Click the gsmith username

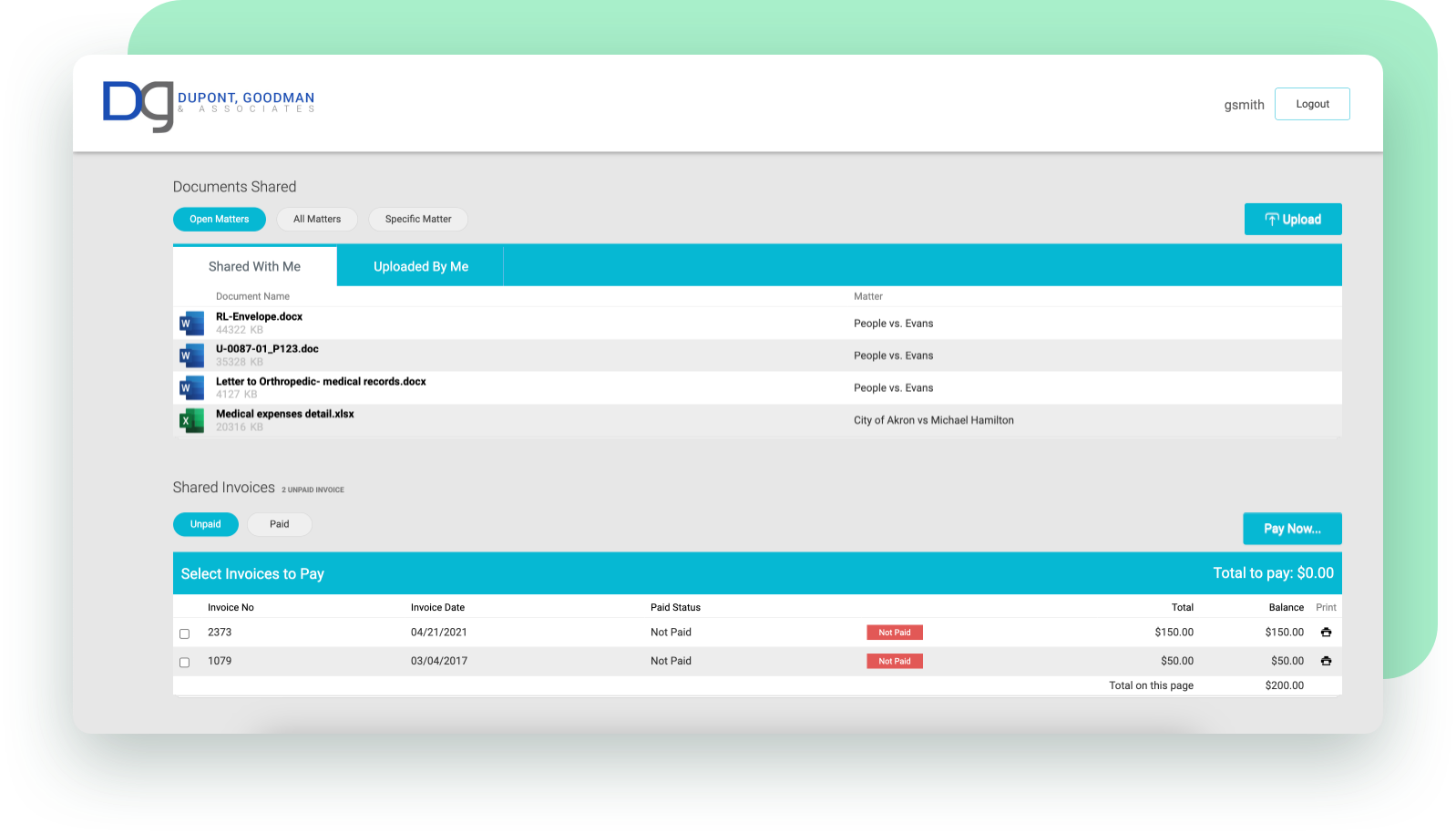point(1244,105)
